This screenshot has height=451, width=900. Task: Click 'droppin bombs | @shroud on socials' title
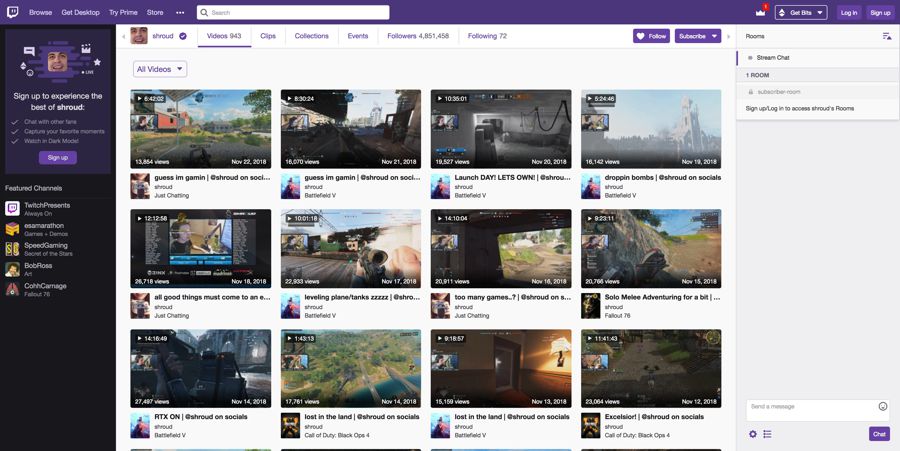(663, 177)
